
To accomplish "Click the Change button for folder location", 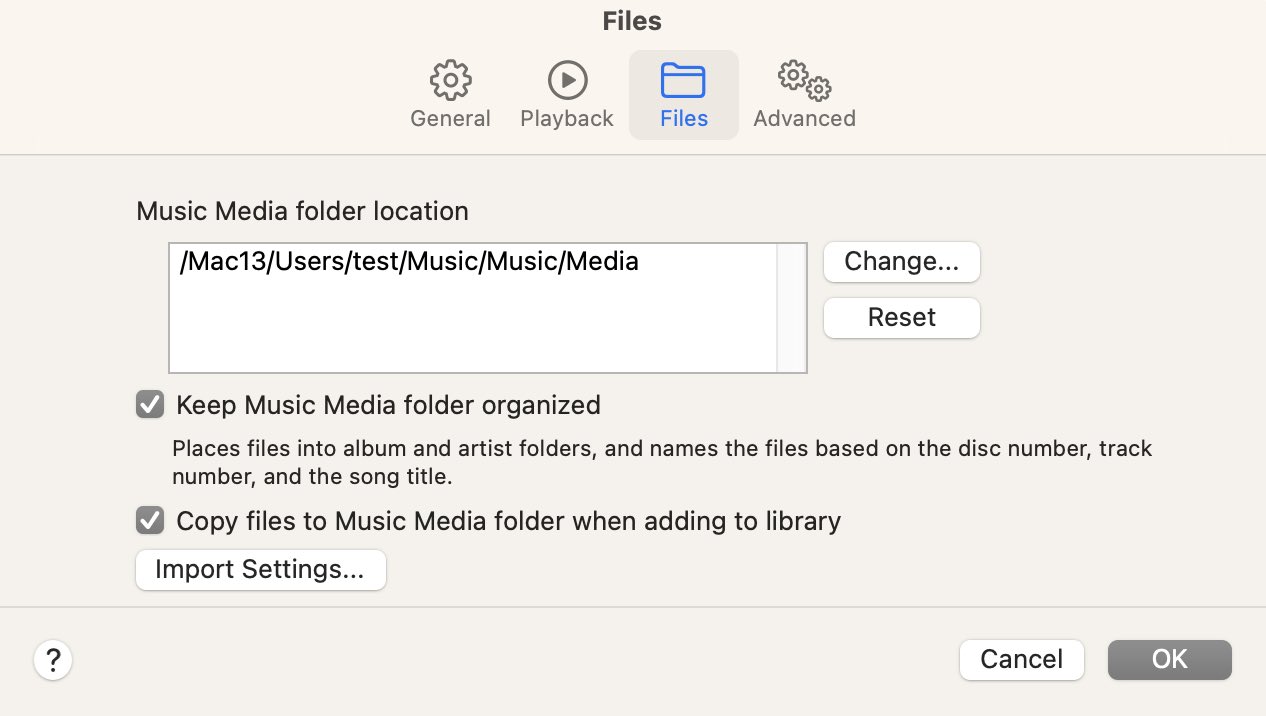I will (x=901, y=261).
